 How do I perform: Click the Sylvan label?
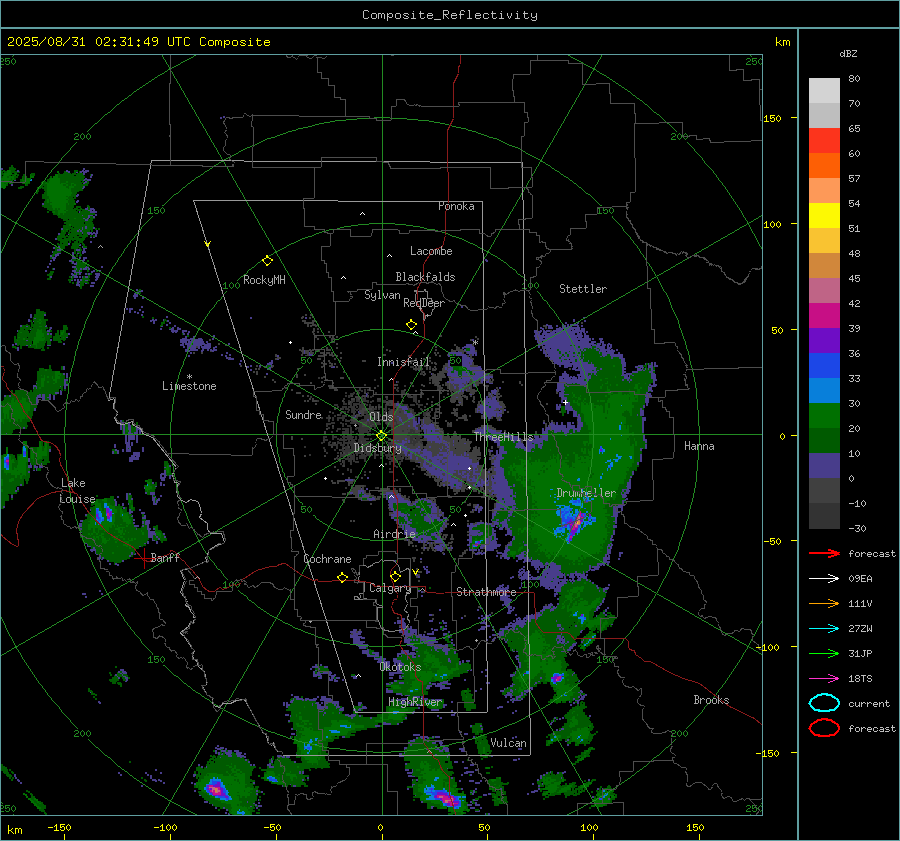[x=382, y=295]
